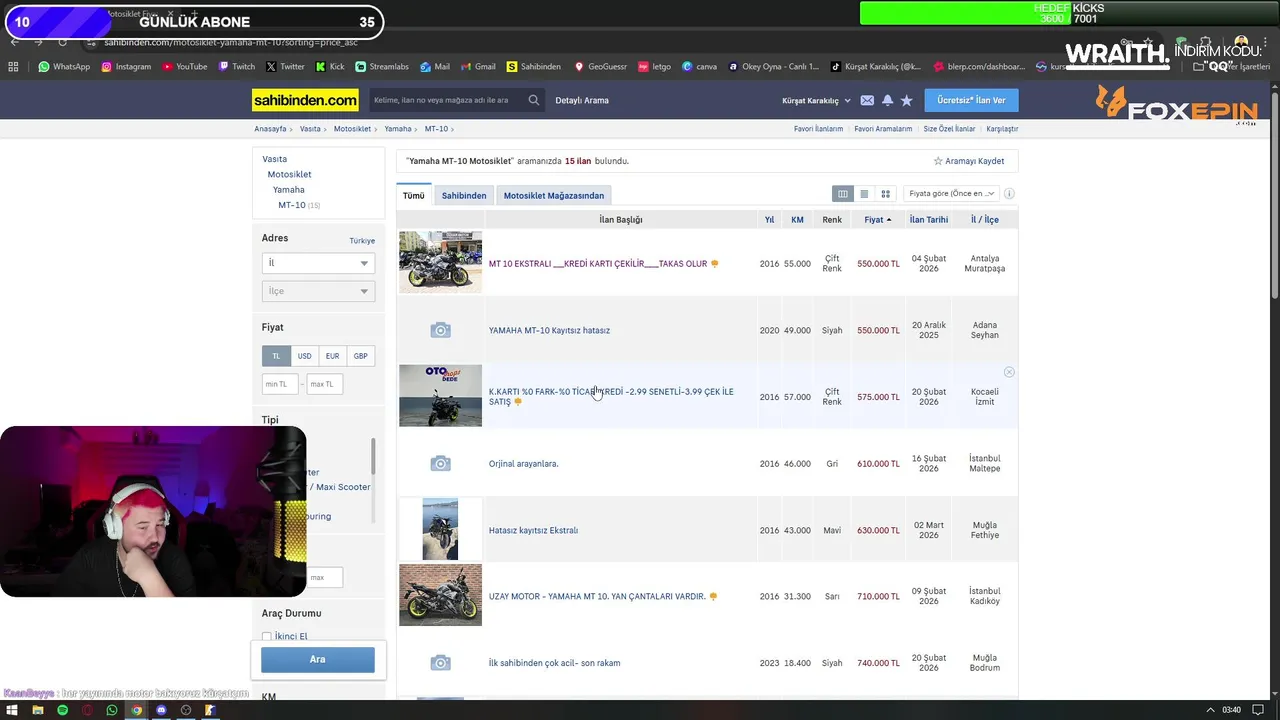This screenshot has width=1280, height=720.
Task: Open Favori İlanlarım menu link
Action: (818, 129)
